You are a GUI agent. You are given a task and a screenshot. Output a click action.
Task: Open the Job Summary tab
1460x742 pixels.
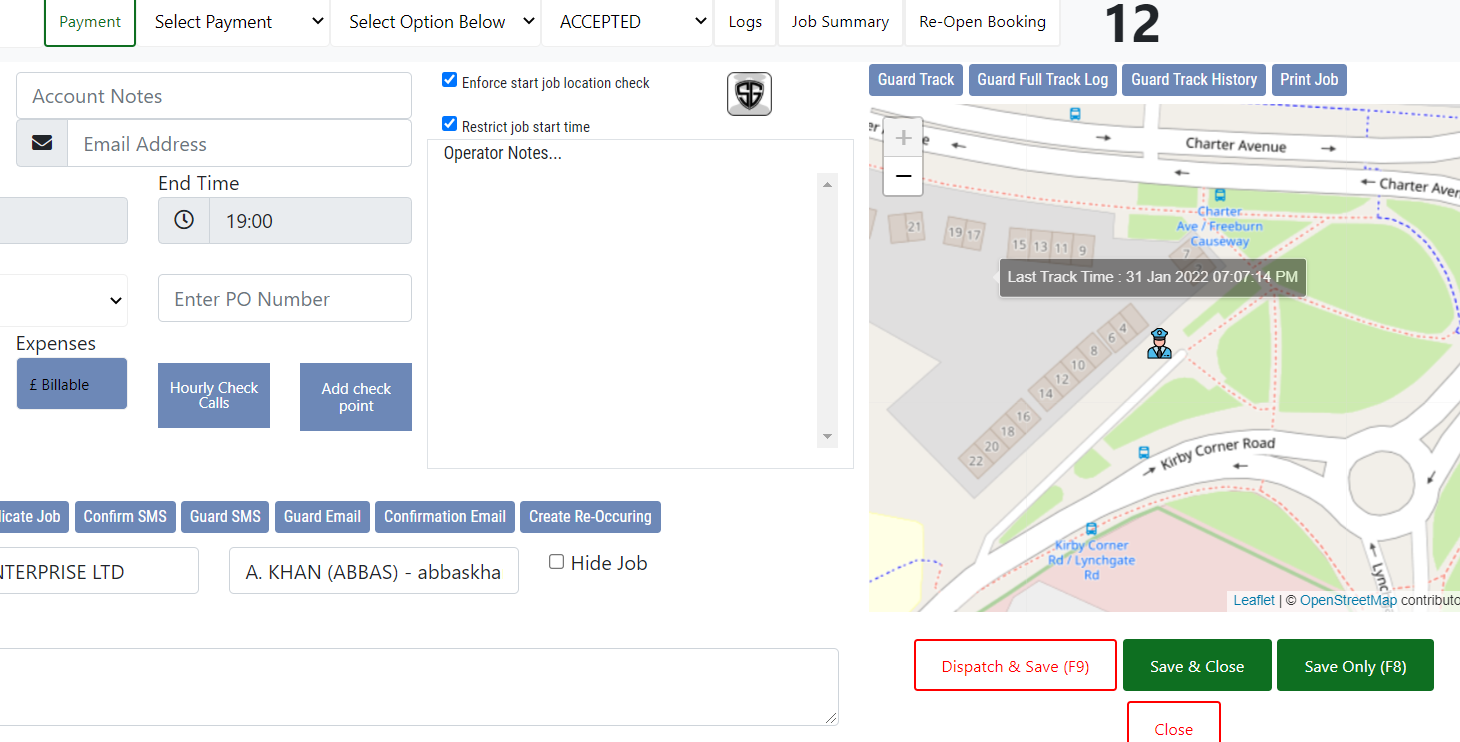840,22
